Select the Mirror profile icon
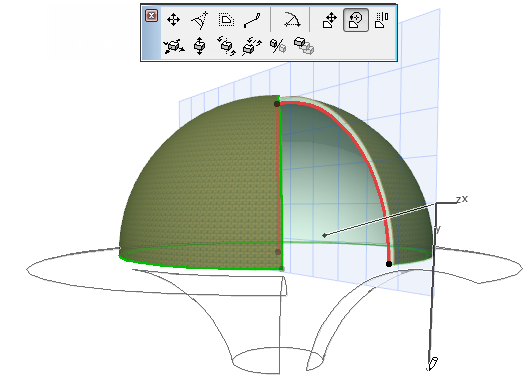The width and height of the screenshot is (530, 378). (x=382, y=20)
